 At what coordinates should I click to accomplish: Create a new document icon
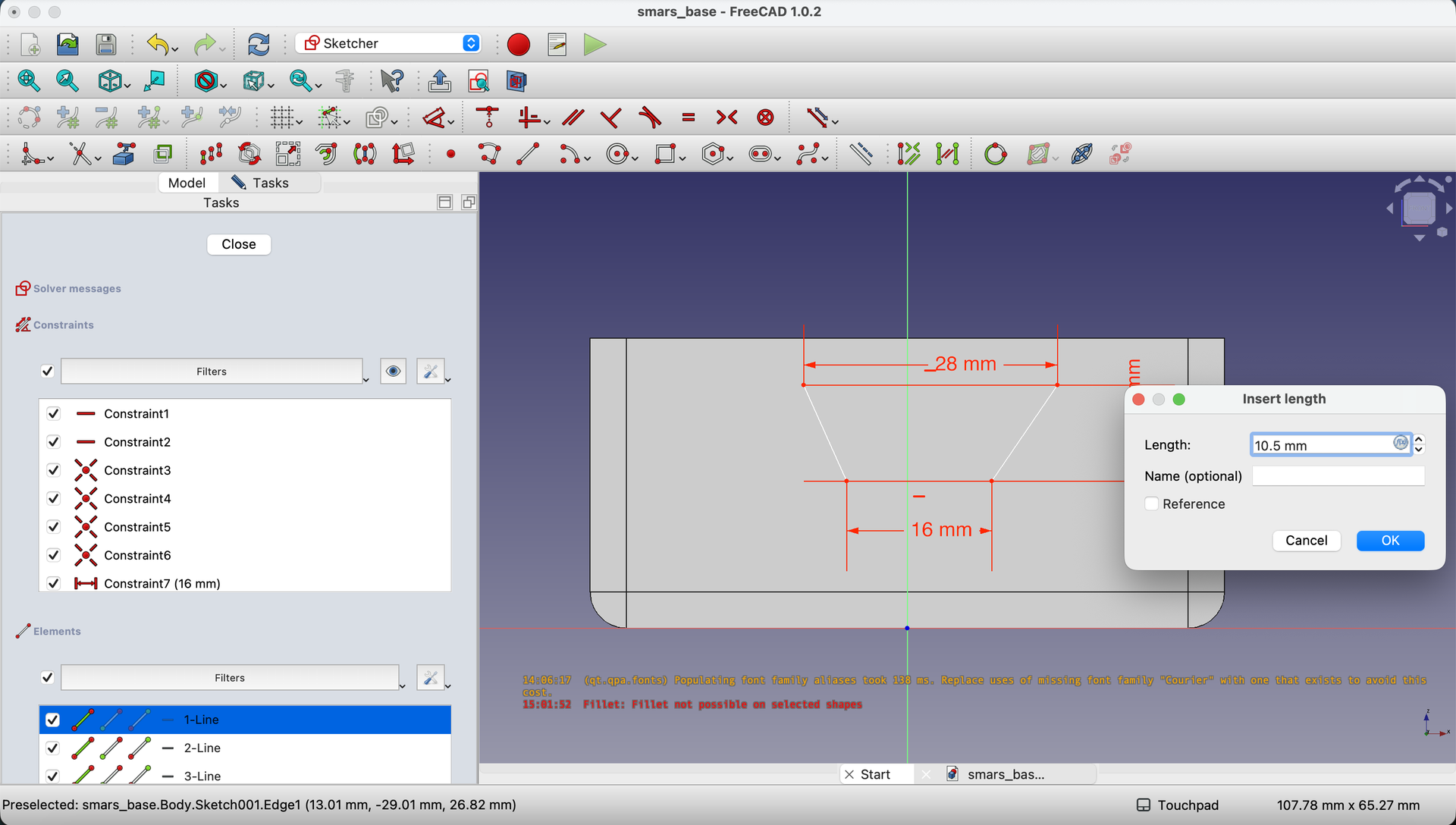coord(30,45)
